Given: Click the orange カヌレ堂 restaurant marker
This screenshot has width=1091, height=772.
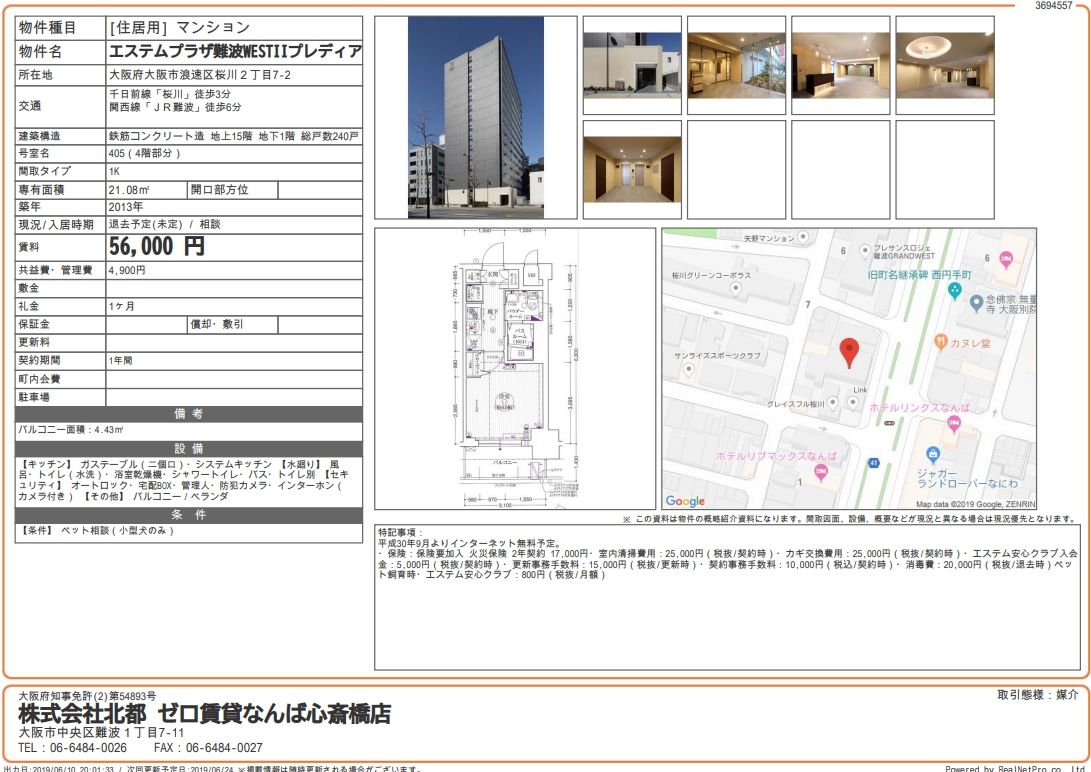Looking at the screenshot, I should 941,341.
